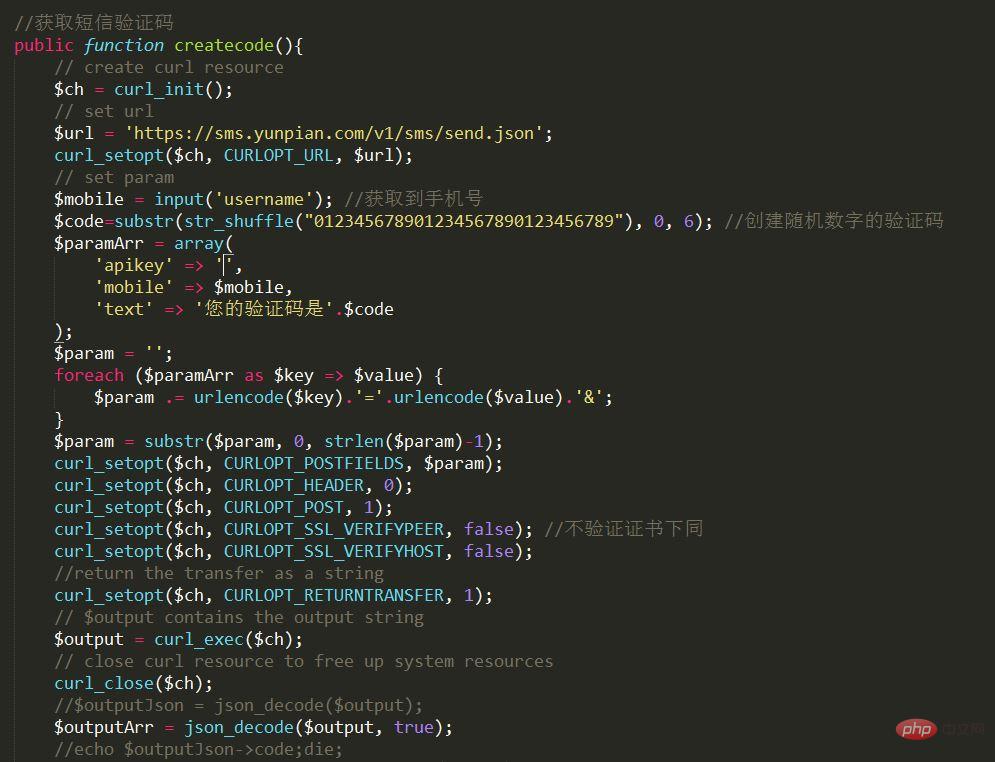This screenshot has height=762, width=995.
Task: Click the comment '//获取到手机号'
Action: 413,199
